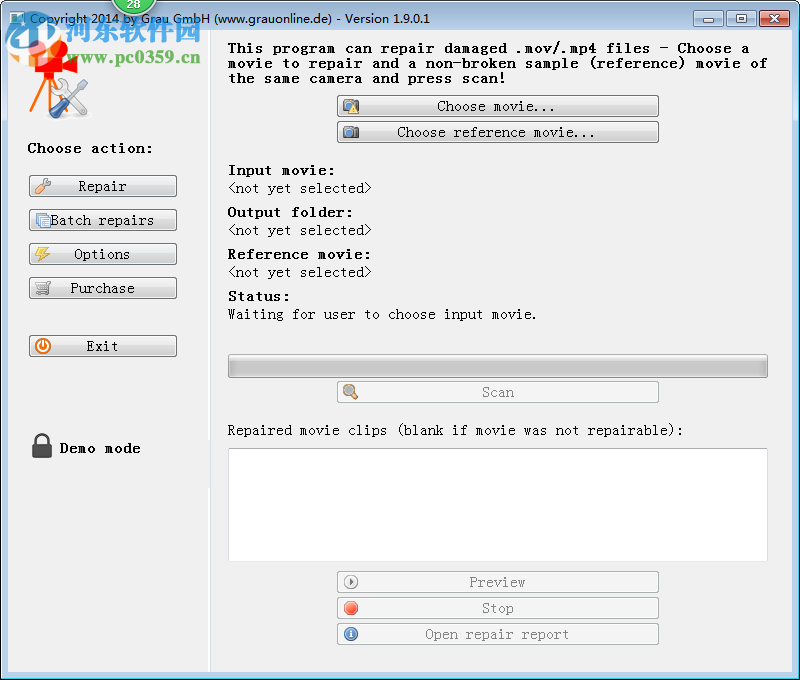Click 'Waiting for user to choose input movie.' status
The image size is (800, 680).
pos(382,315)
